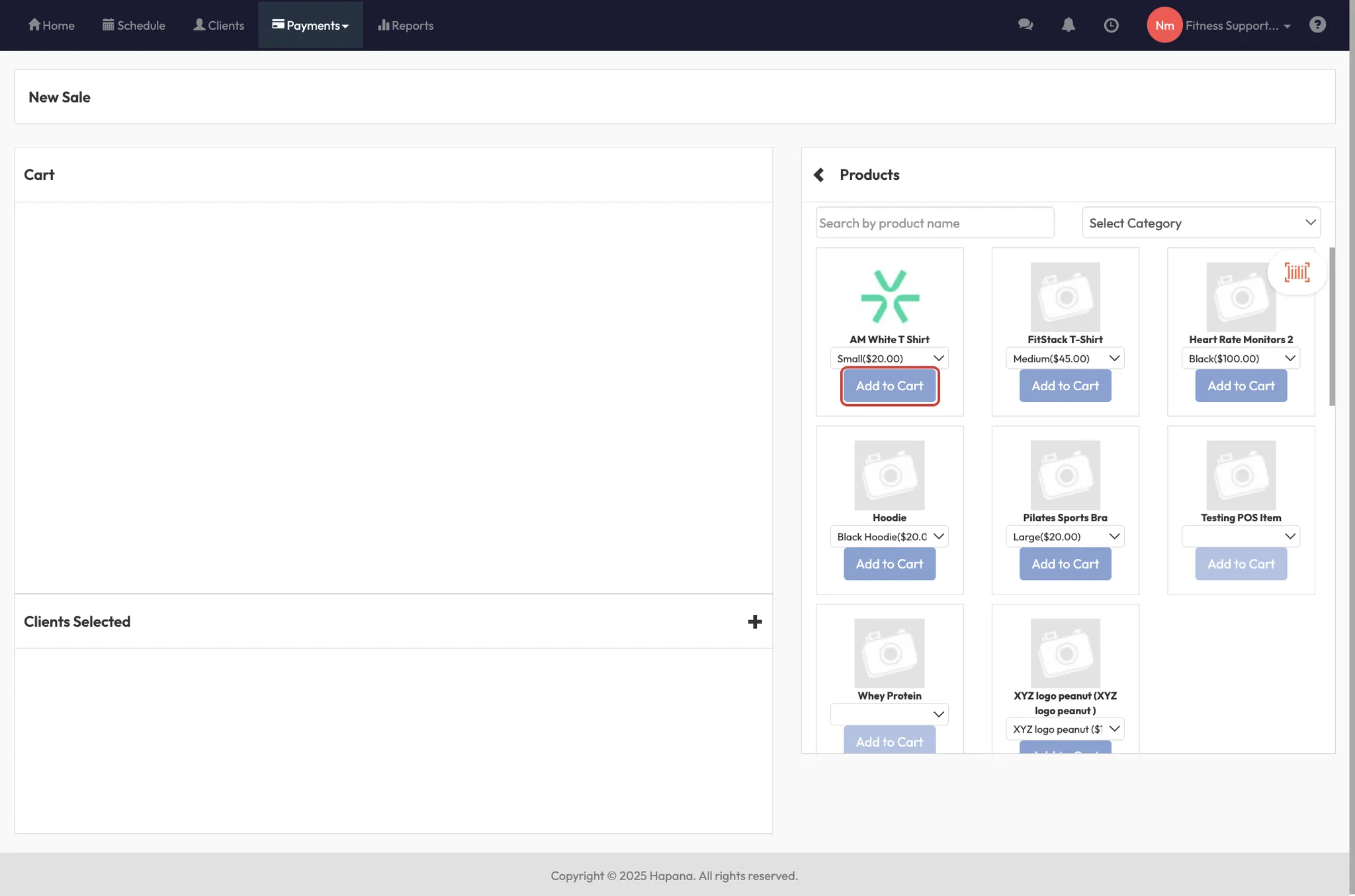Click the barcode scanner icon
The height and width of the screenshot is (896, 1355).
coord(1296,272)
